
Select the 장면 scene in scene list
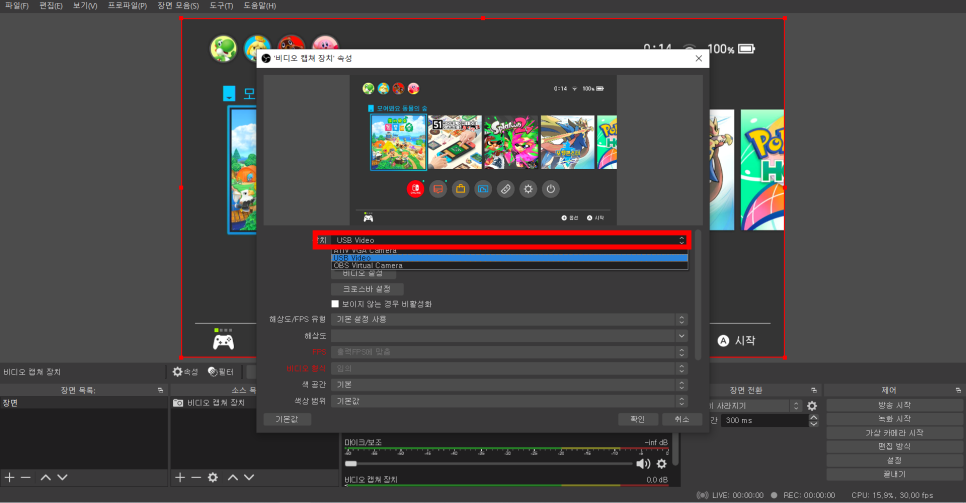[84, 403]
